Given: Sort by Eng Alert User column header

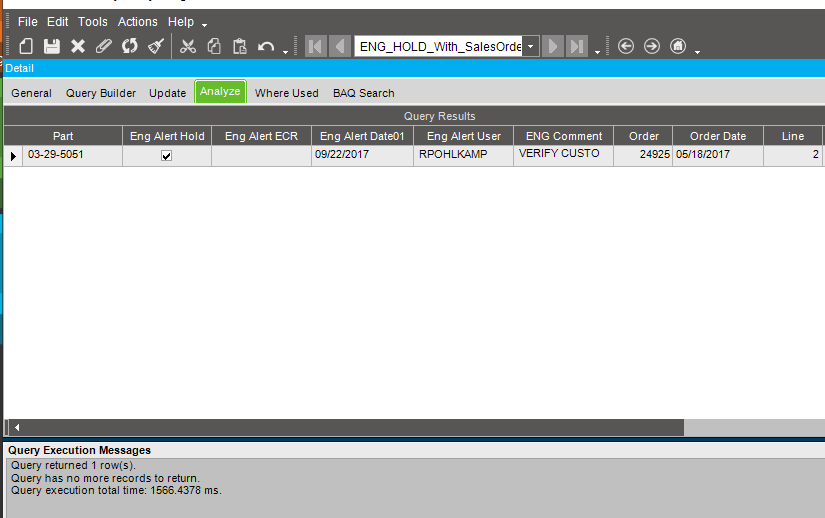Looking at the screenshot, I should [x=464, y=136].
